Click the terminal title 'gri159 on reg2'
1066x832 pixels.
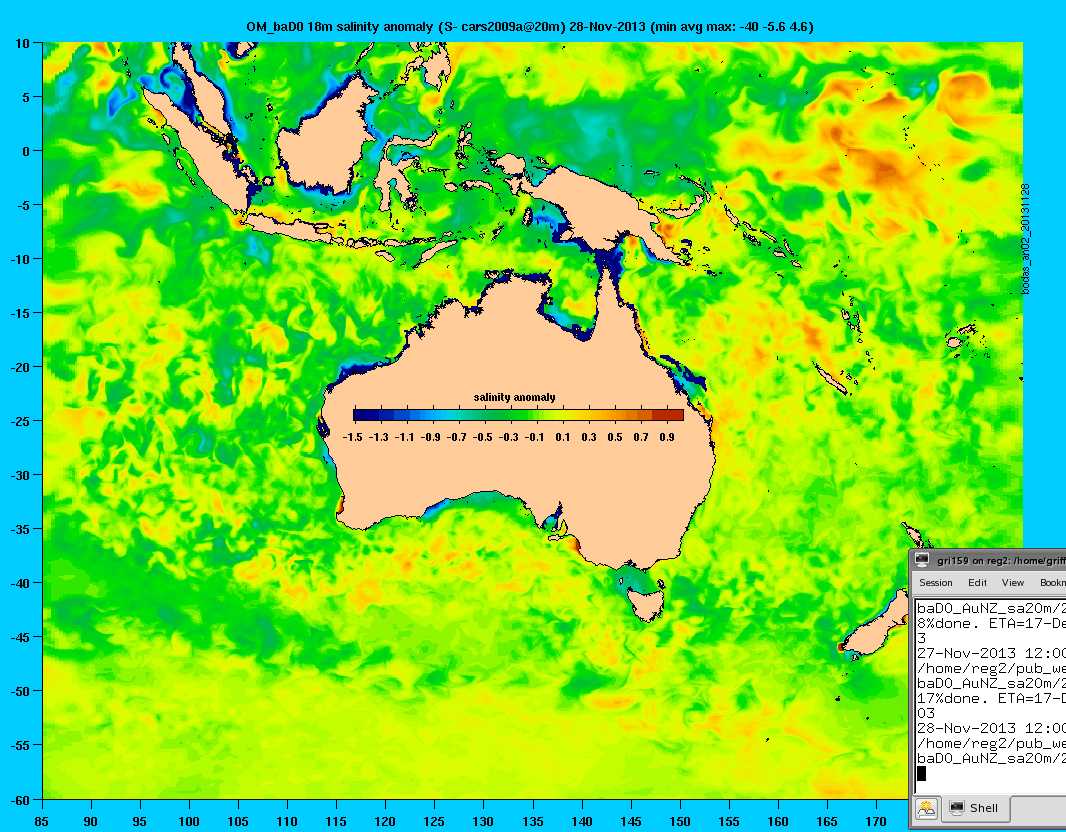coord(973,561)
